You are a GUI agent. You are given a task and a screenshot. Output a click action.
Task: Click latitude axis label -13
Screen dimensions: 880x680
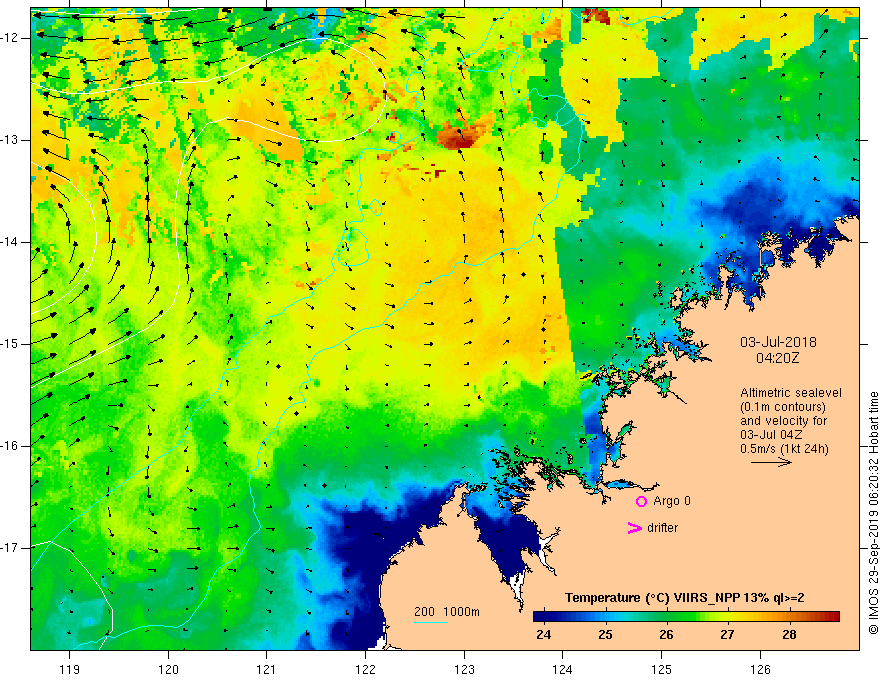[10, 140]
